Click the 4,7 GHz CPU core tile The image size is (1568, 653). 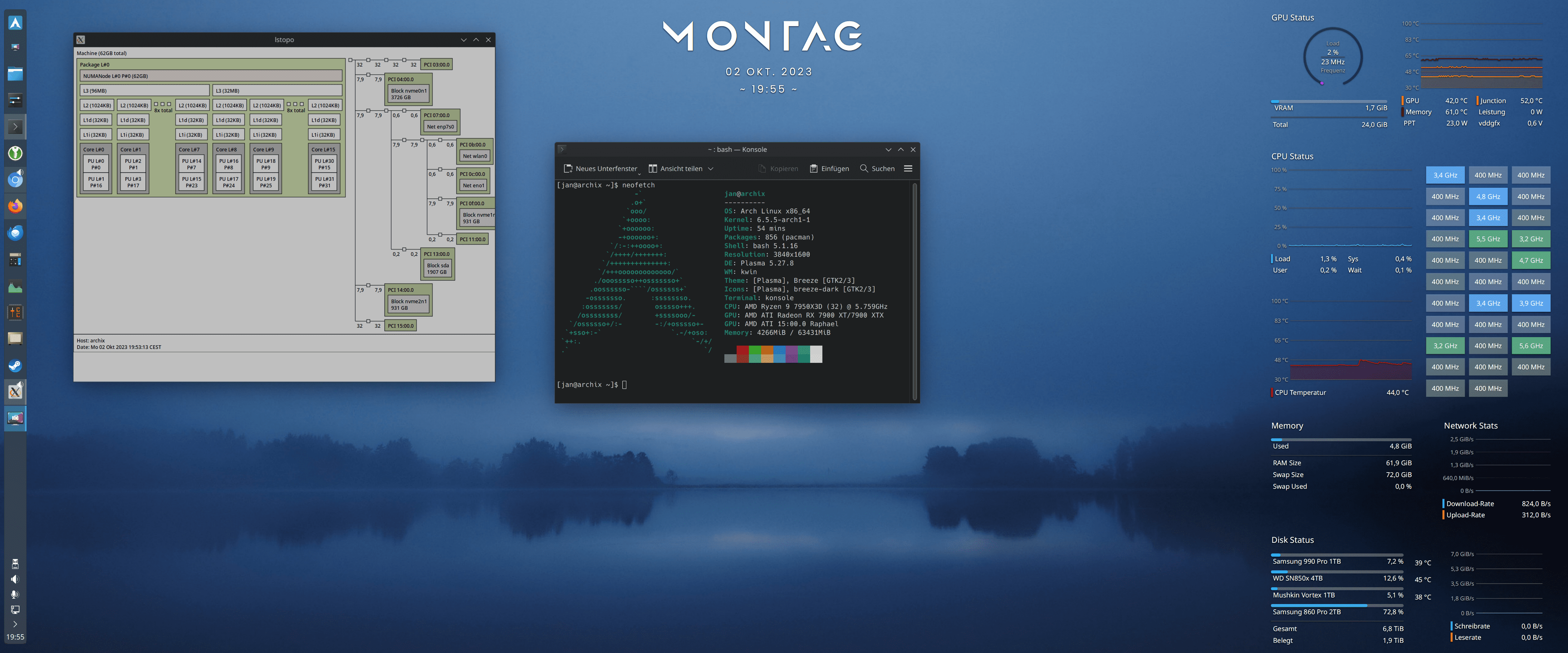[x=1530, y=260]
